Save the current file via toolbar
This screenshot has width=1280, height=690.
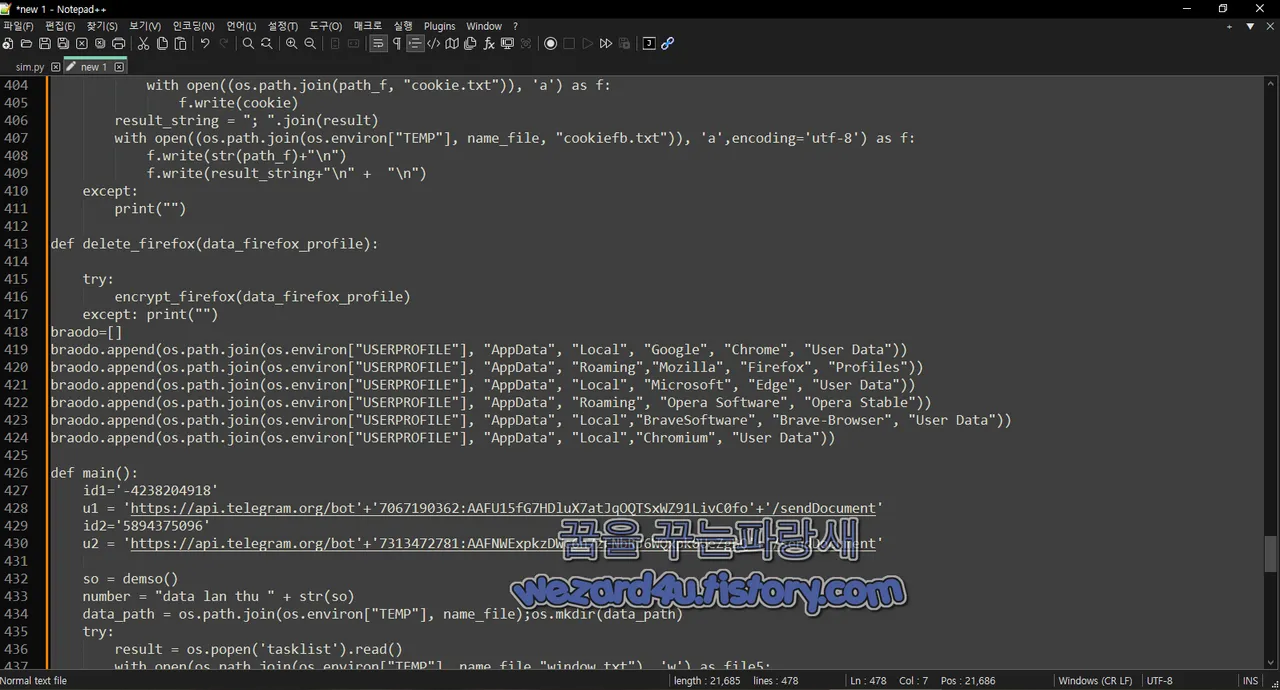(46, 44)
